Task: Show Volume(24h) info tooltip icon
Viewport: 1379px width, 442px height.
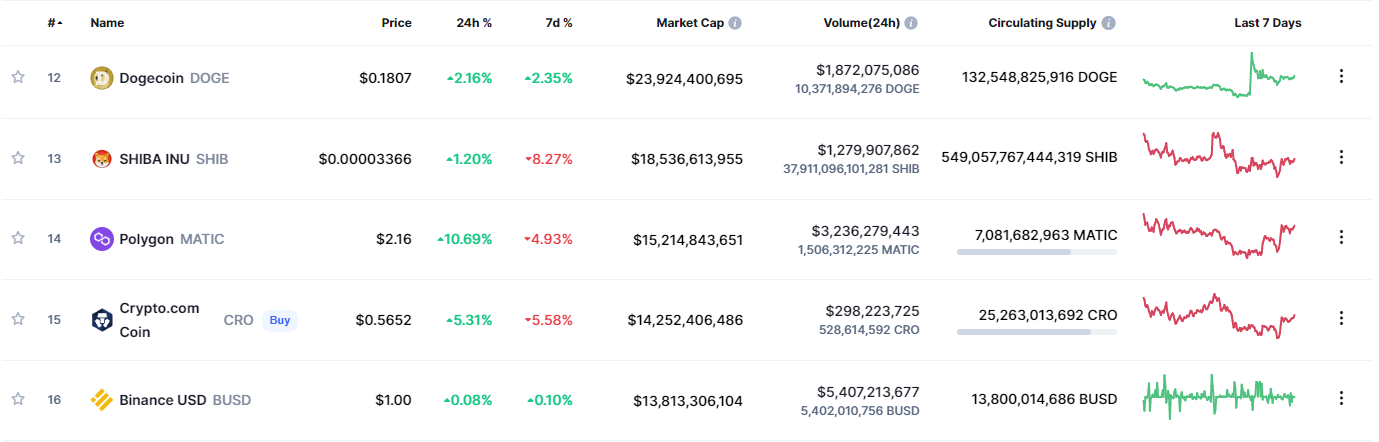Action: click(x=911, y=23)
